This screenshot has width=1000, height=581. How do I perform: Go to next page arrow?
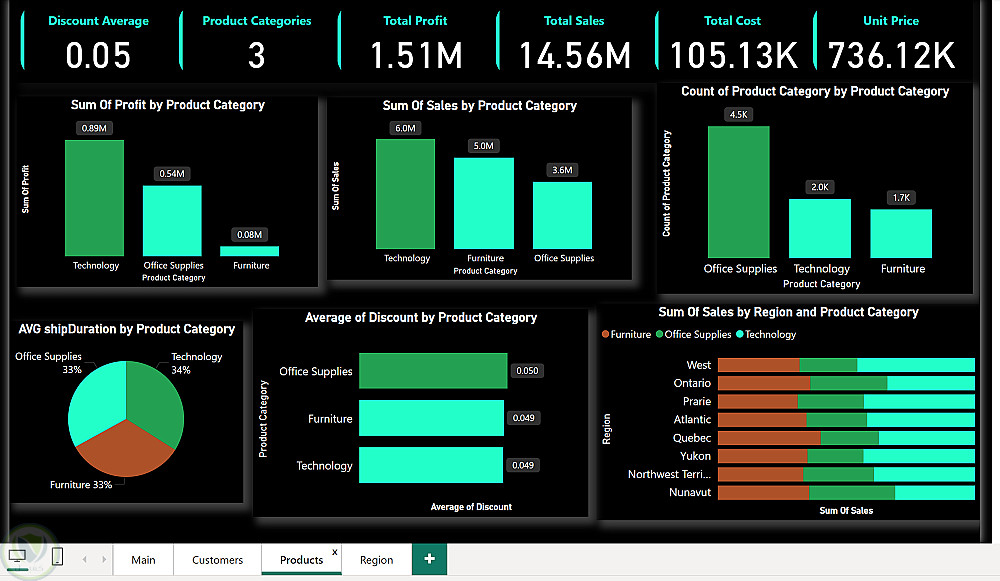coord(104,559)
